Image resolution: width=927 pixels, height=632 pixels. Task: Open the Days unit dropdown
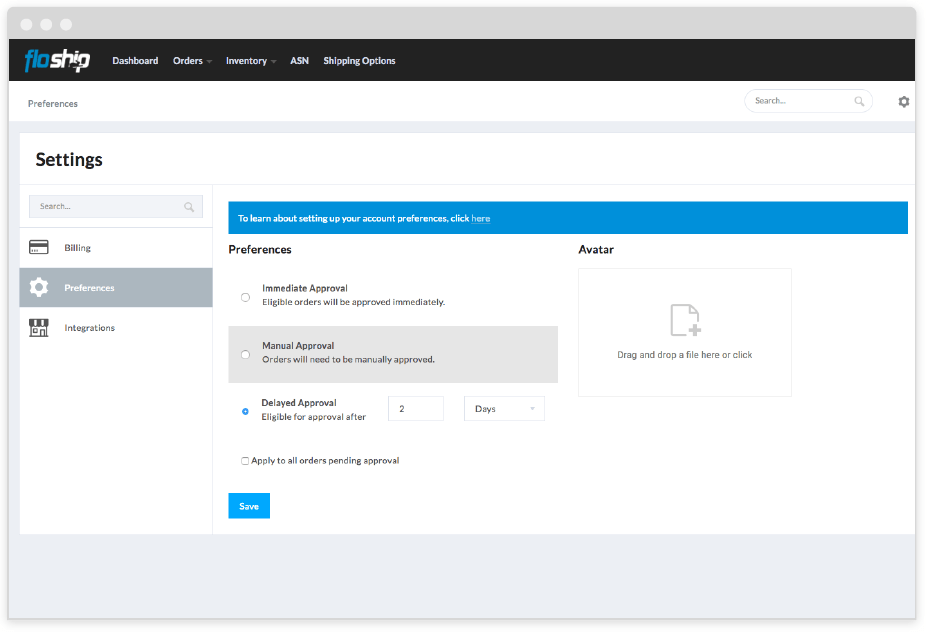pyautogui.click(x=504, y=409)
